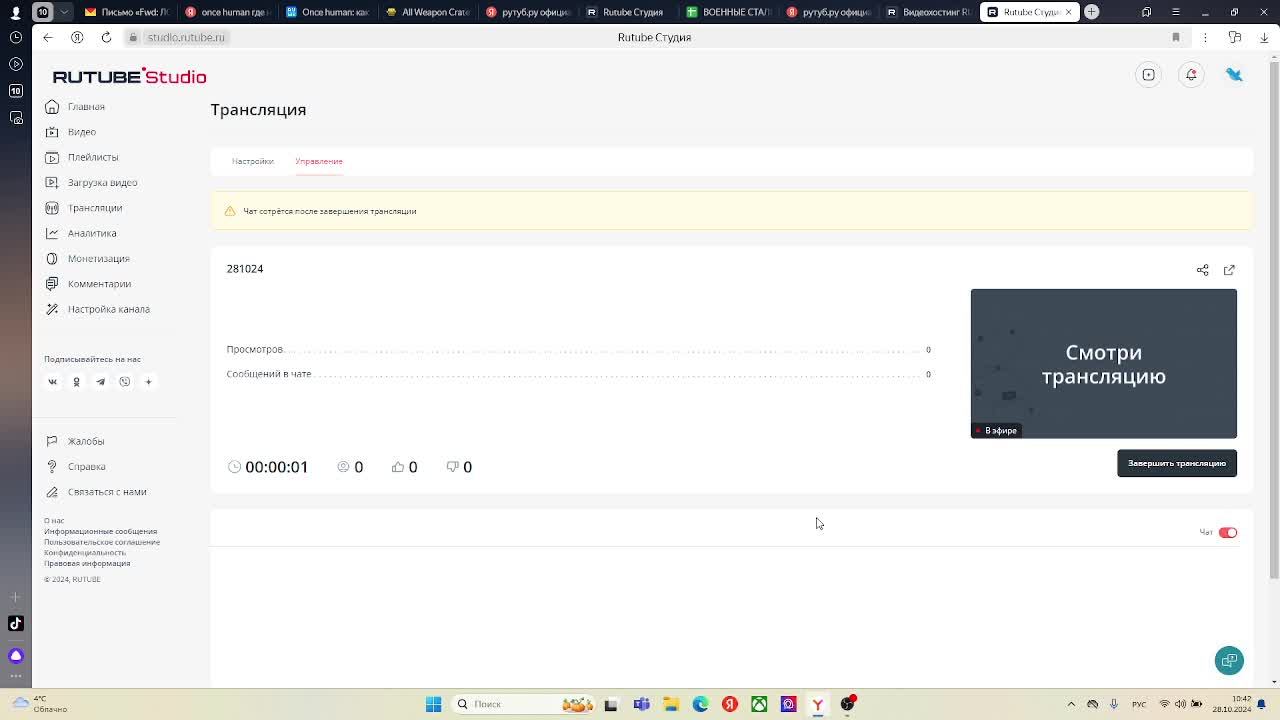The width and height of the screenshot is (1280, 720).
Task: Click Завершить трансляцию button
Action: pyautogui.click(x=1176, y=463)
